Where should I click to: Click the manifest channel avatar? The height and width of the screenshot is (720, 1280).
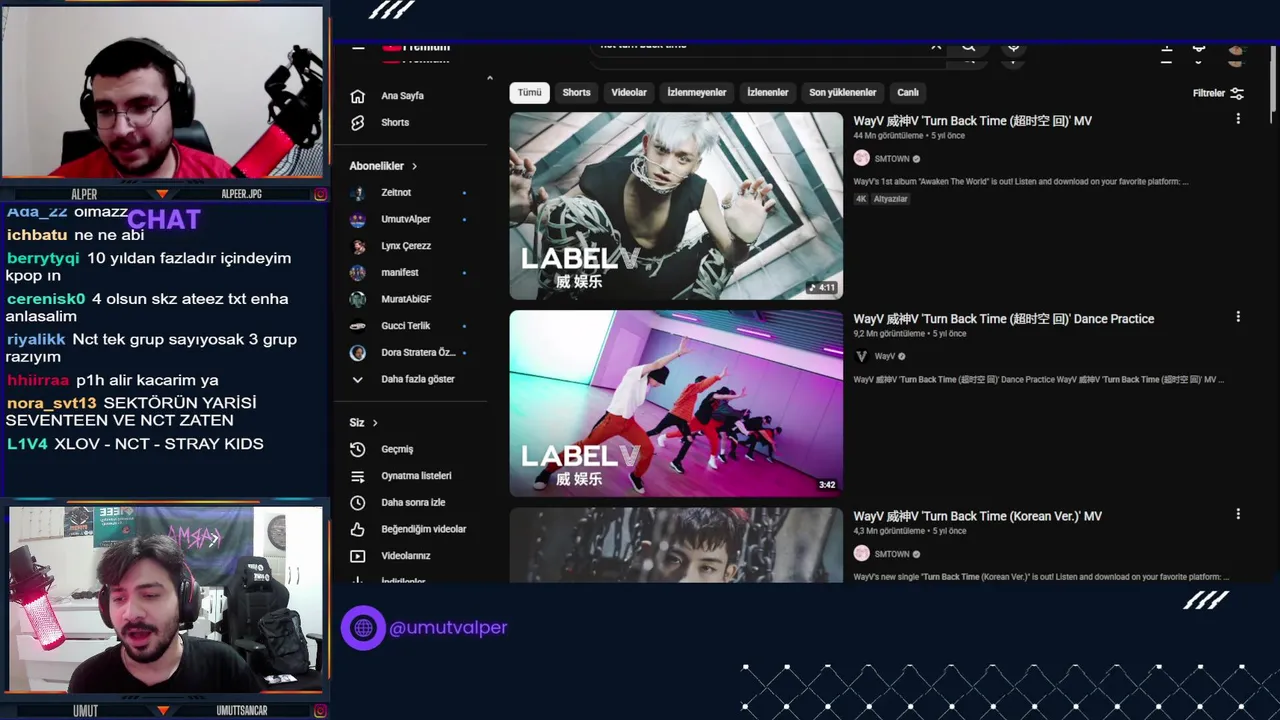click(x=358, y=272)
